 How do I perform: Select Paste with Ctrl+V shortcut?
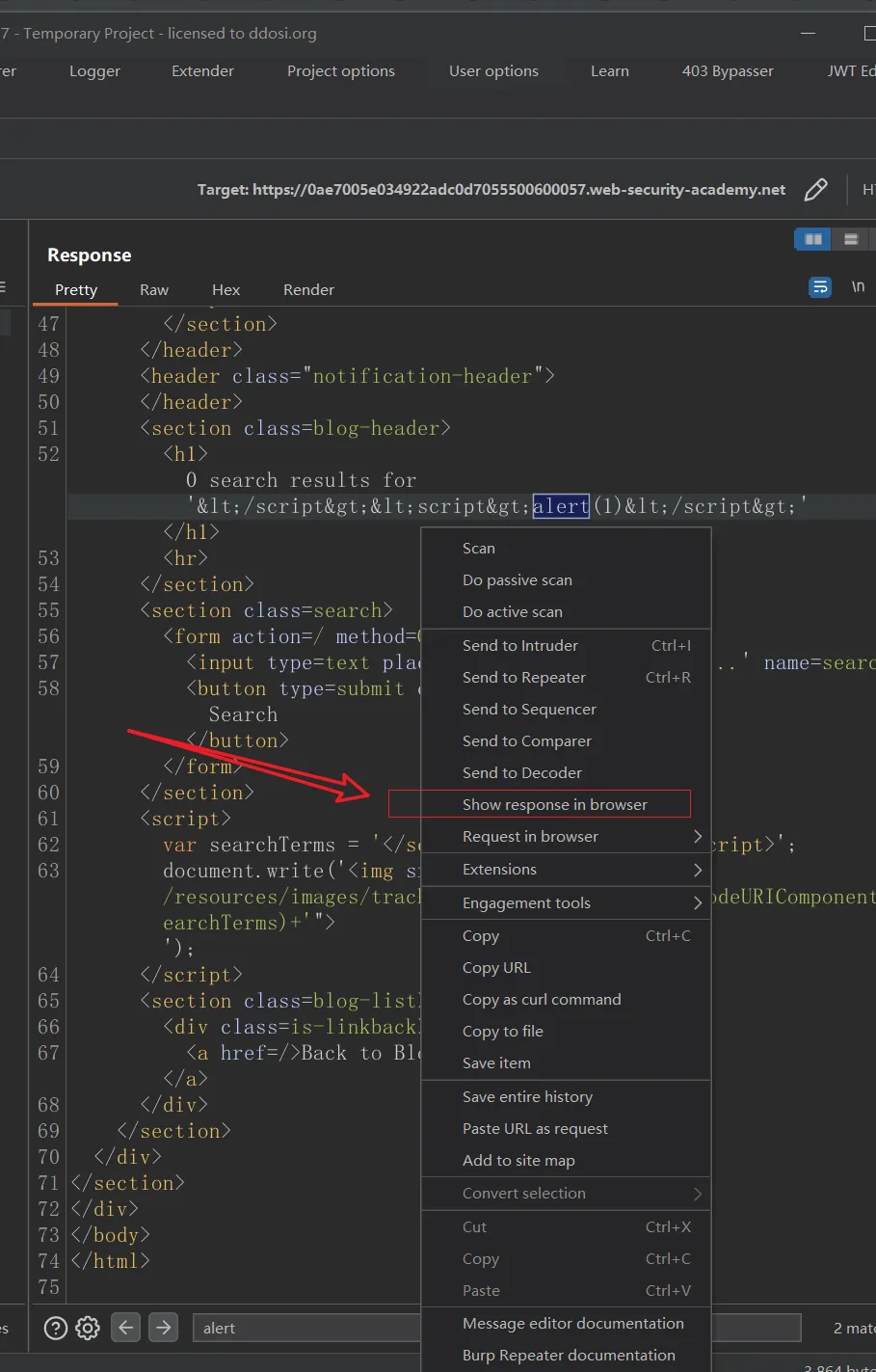pos(567,1290)
